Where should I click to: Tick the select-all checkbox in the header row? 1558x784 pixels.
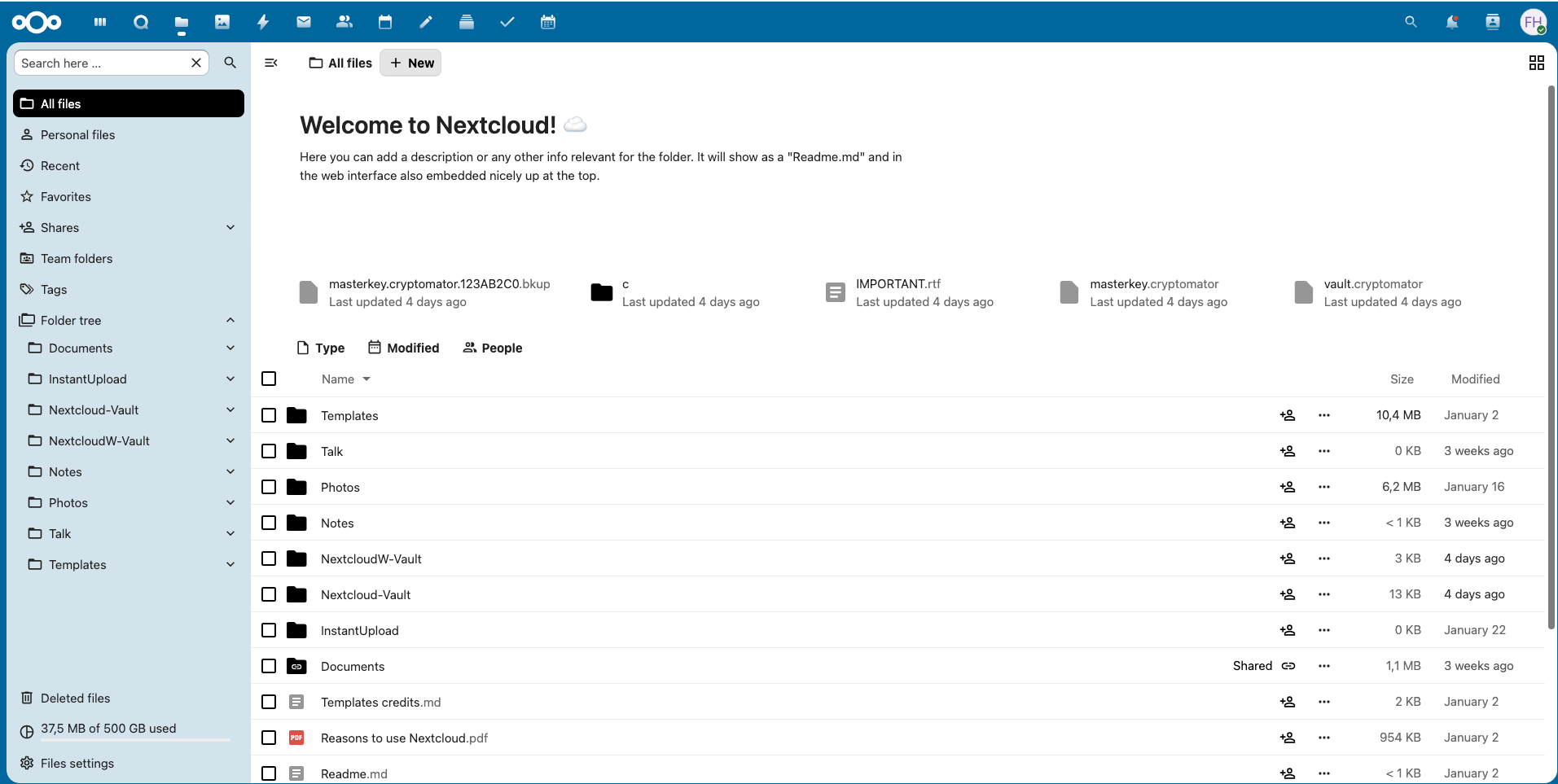tap(269, 379)
